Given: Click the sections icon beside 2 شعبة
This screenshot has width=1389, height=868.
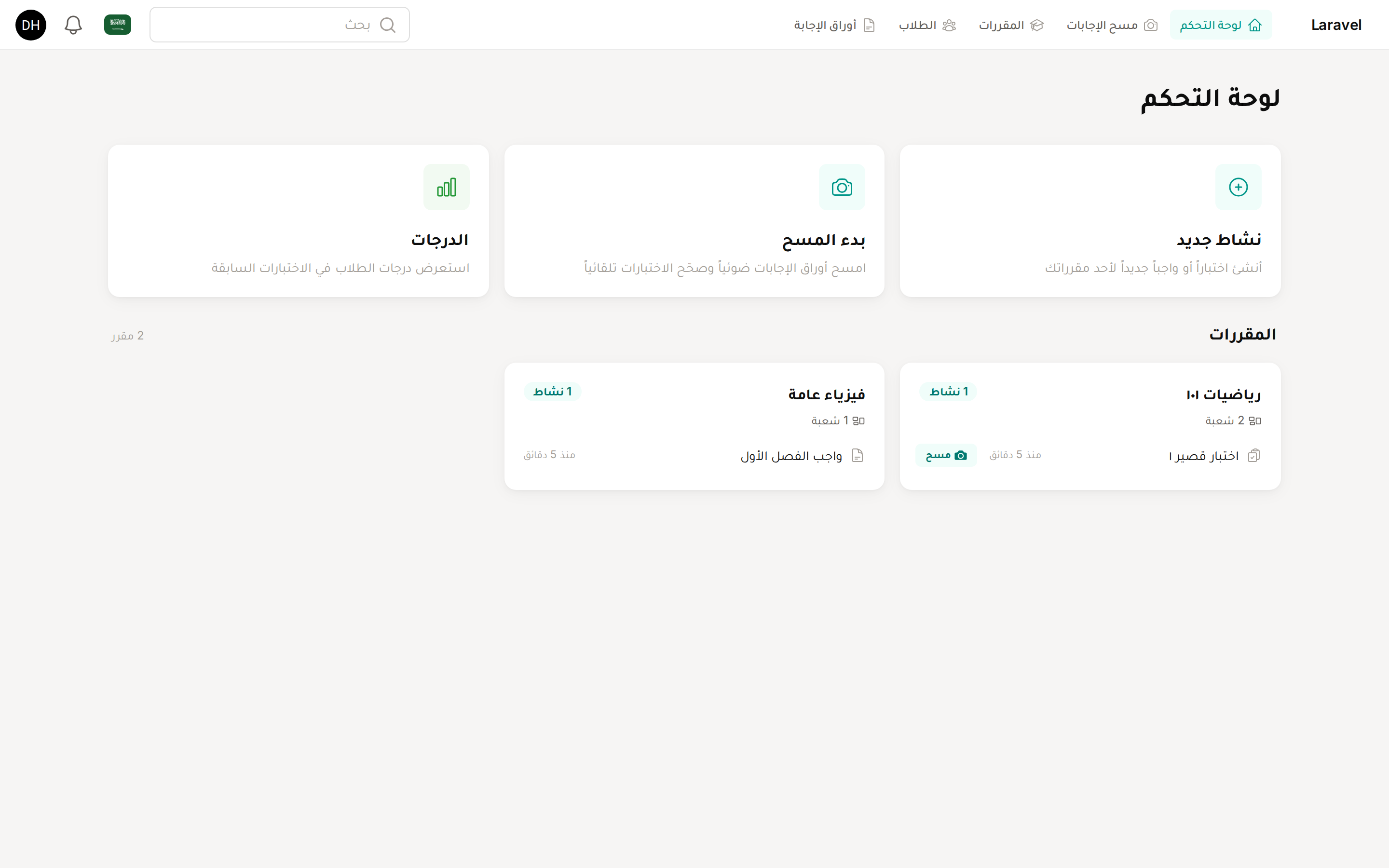Looking at the screenshot, I should pos(1255,421).
